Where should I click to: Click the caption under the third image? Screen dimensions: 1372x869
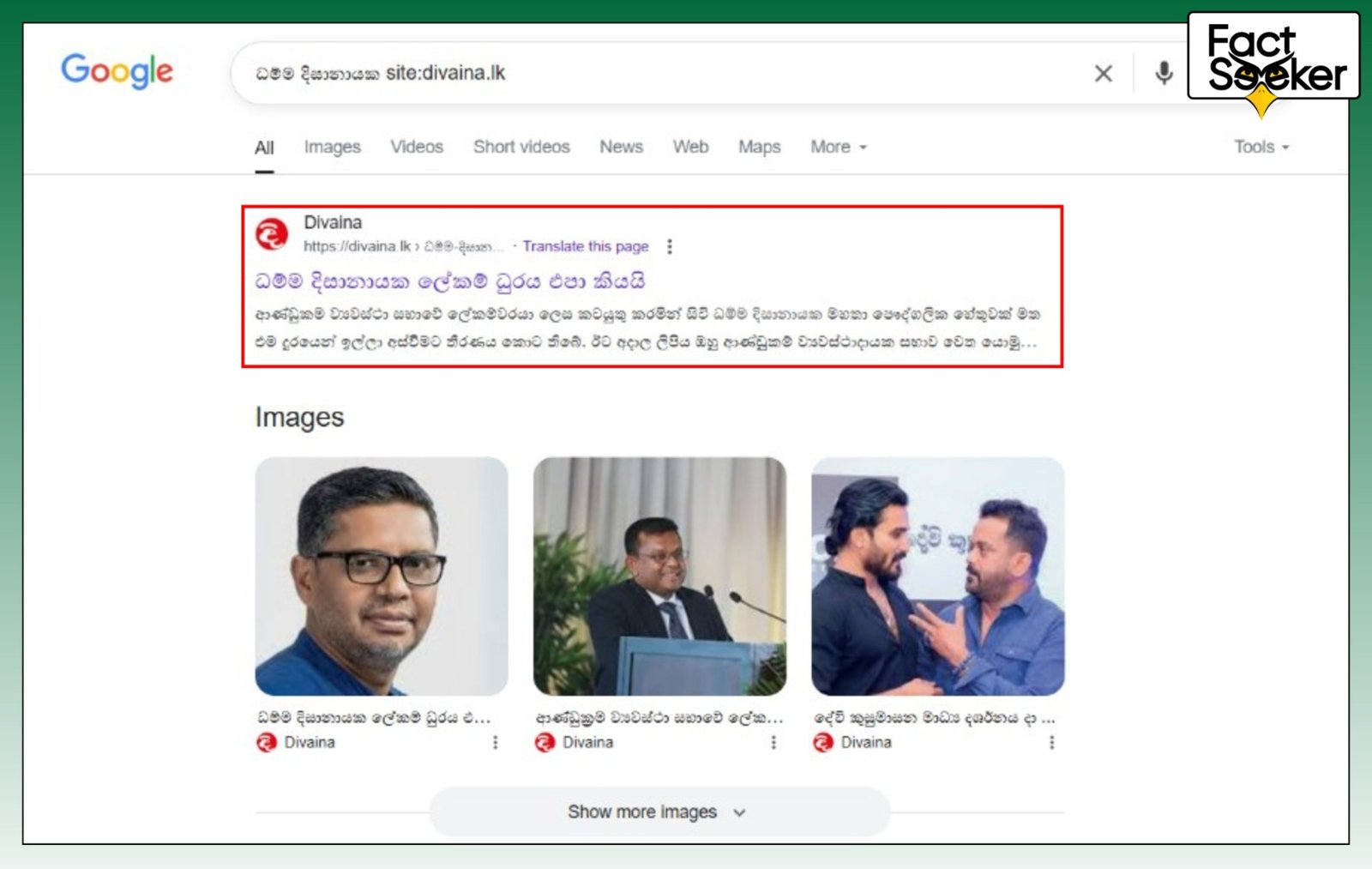(935, 717)
